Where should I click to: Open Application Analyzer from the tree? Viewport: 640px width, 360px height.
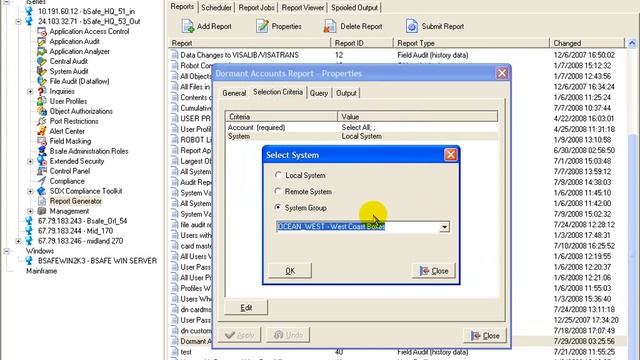point(79,51)
